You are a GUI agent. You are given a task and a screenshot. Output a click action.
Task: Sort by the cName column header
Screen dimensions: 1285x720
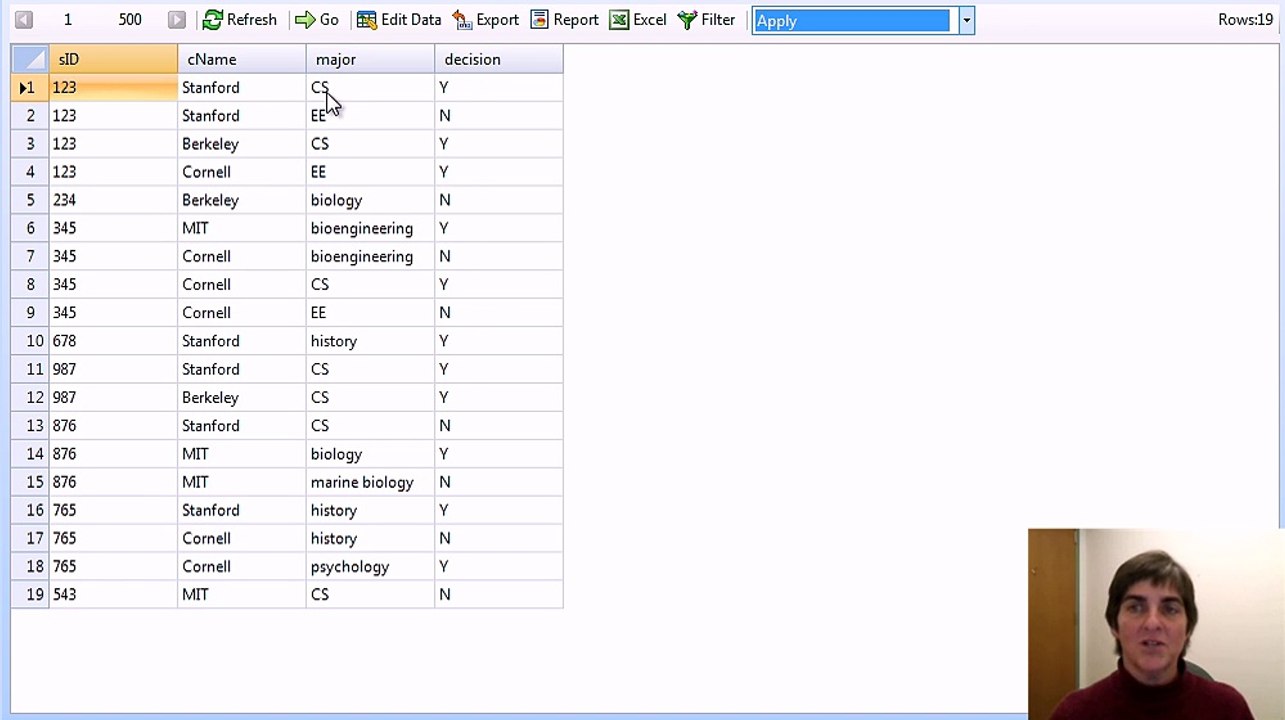(242, 59)
